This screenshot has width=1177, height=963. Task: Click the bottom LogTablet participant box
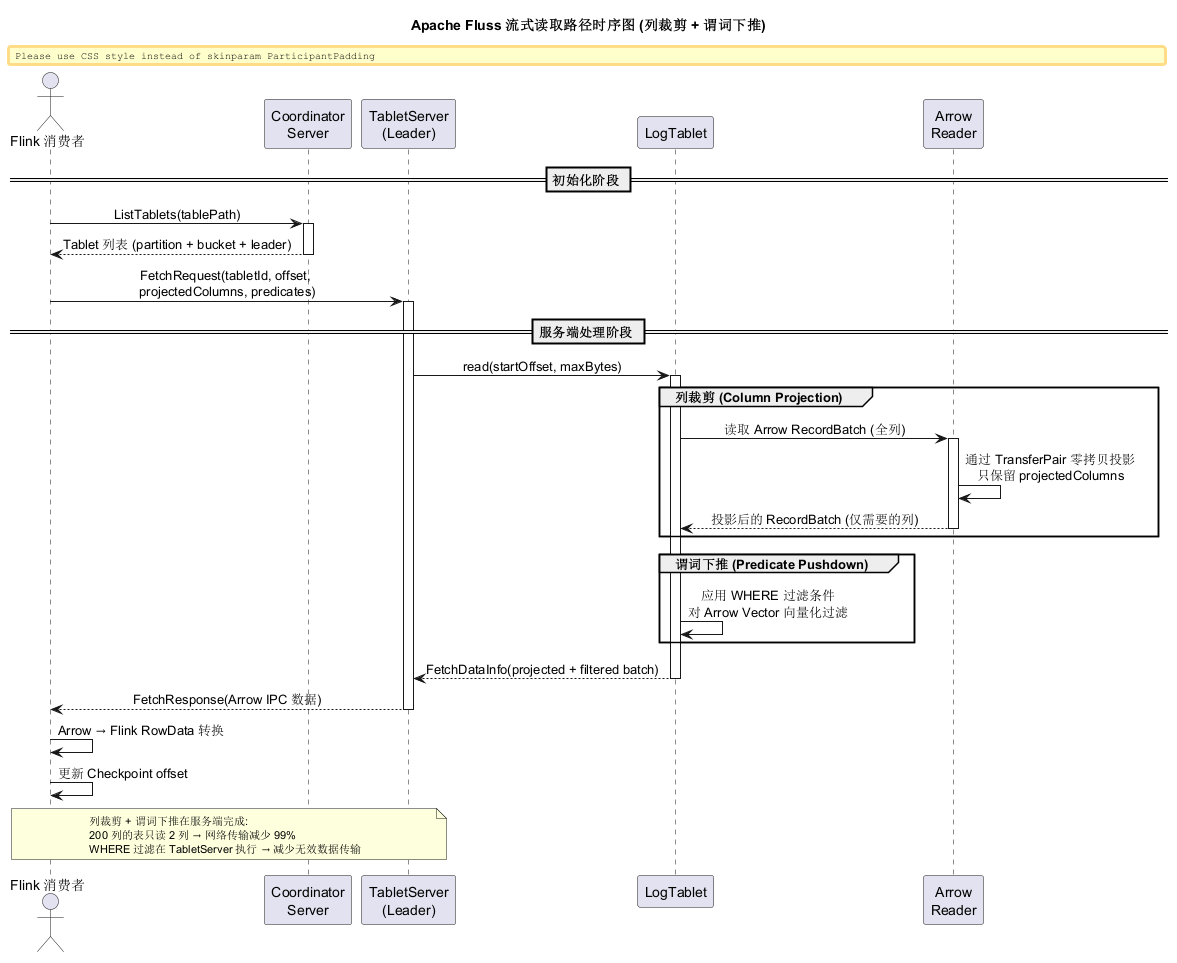click(x=676, y=892)
